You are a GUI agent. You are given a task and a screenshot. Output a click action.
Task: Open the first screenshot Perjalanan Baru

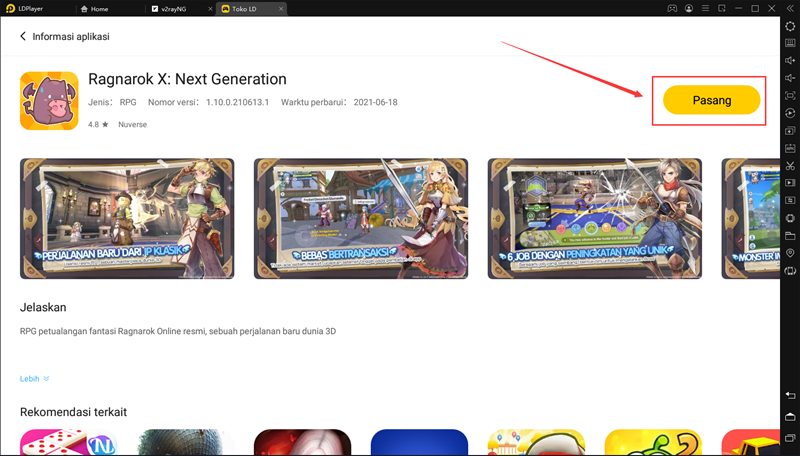click(127, 218)
